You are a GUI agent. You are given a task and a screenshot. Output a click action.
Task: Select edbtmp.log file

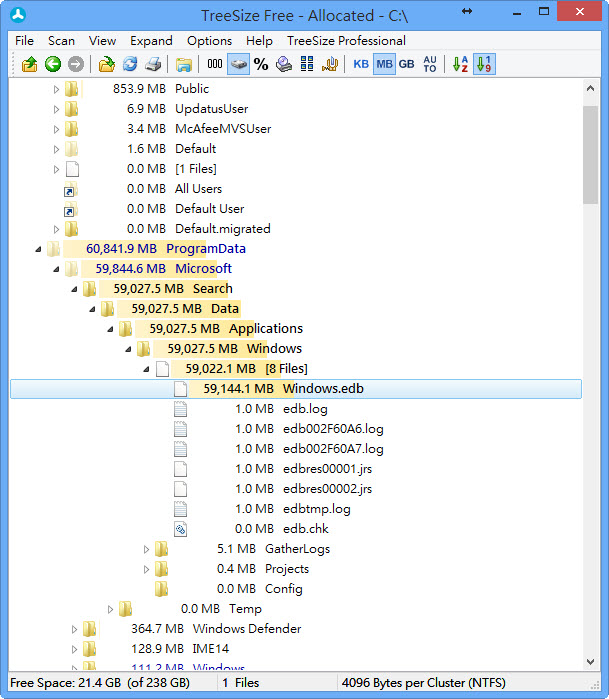[317, 509]
